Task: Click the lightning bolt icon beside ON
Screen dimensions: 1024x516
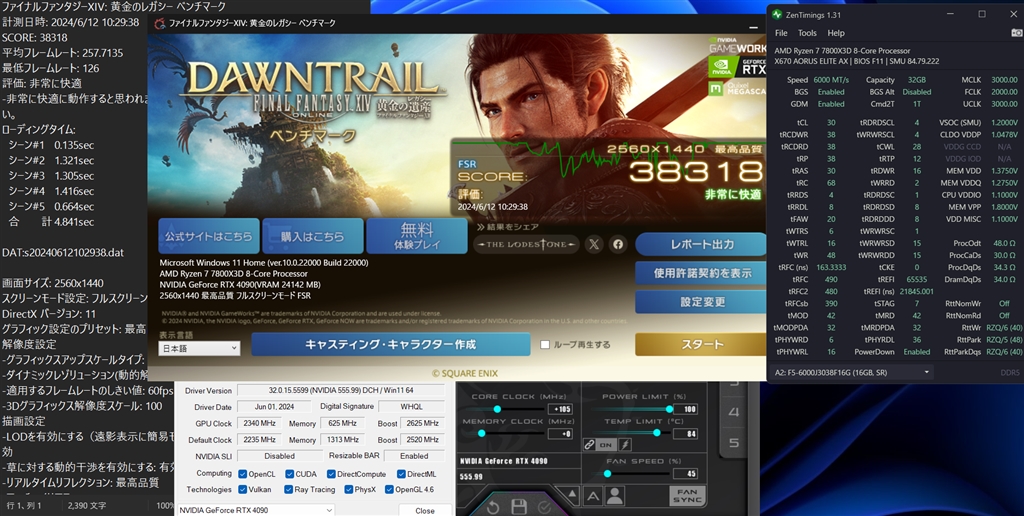Action: (624, 445)
